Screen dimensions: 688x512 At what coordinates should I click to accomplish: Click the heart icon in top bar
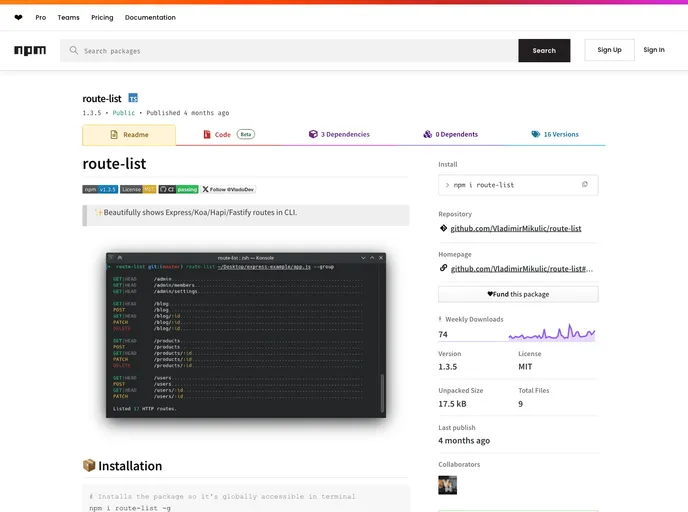[x=18, y=17]
